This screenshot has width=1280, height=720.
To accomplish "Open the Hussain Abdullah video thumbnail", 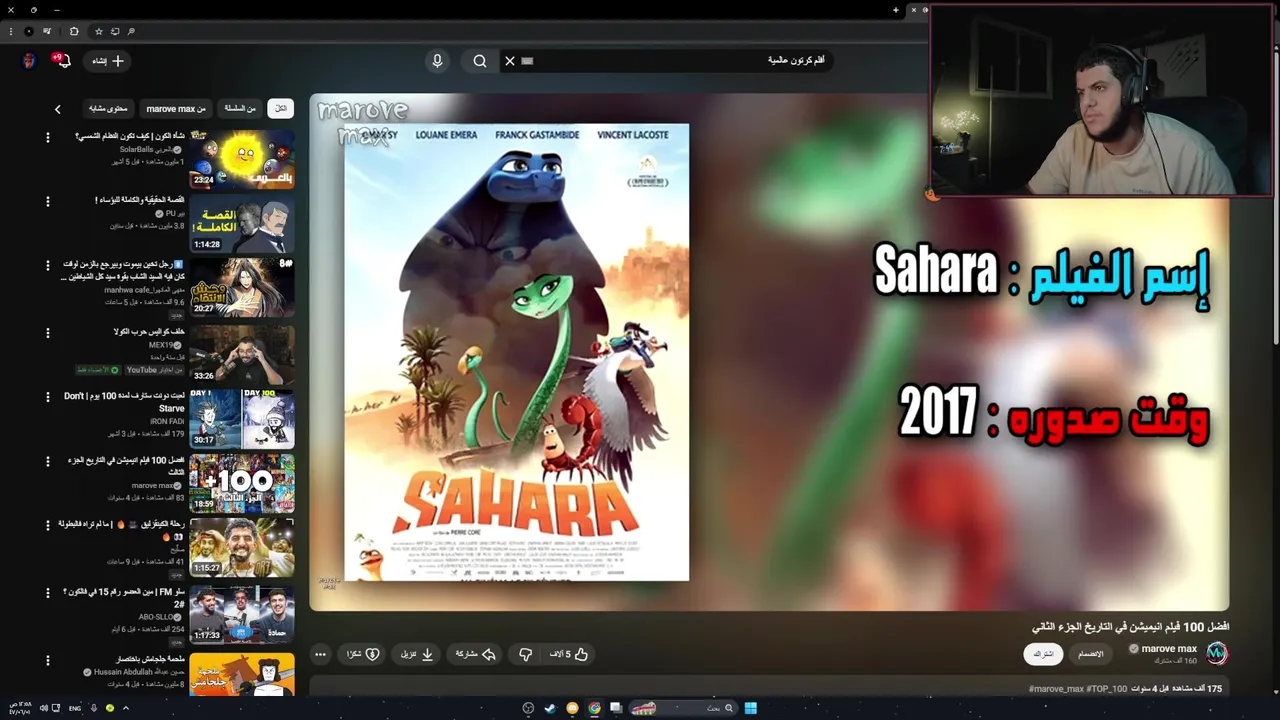I will tap(242, 674).
